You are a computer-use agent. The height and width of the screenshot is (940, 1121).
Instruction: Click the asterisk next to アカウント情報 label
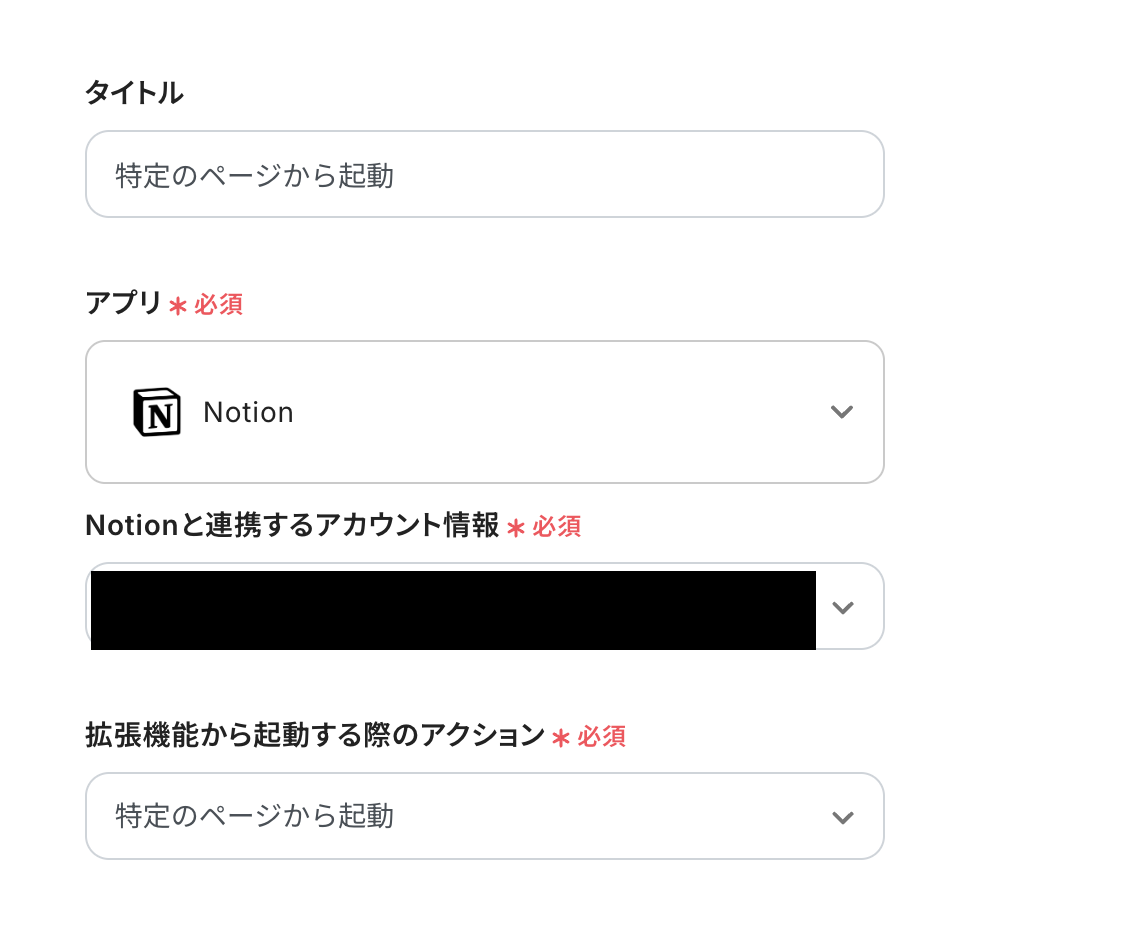point(516,528)
